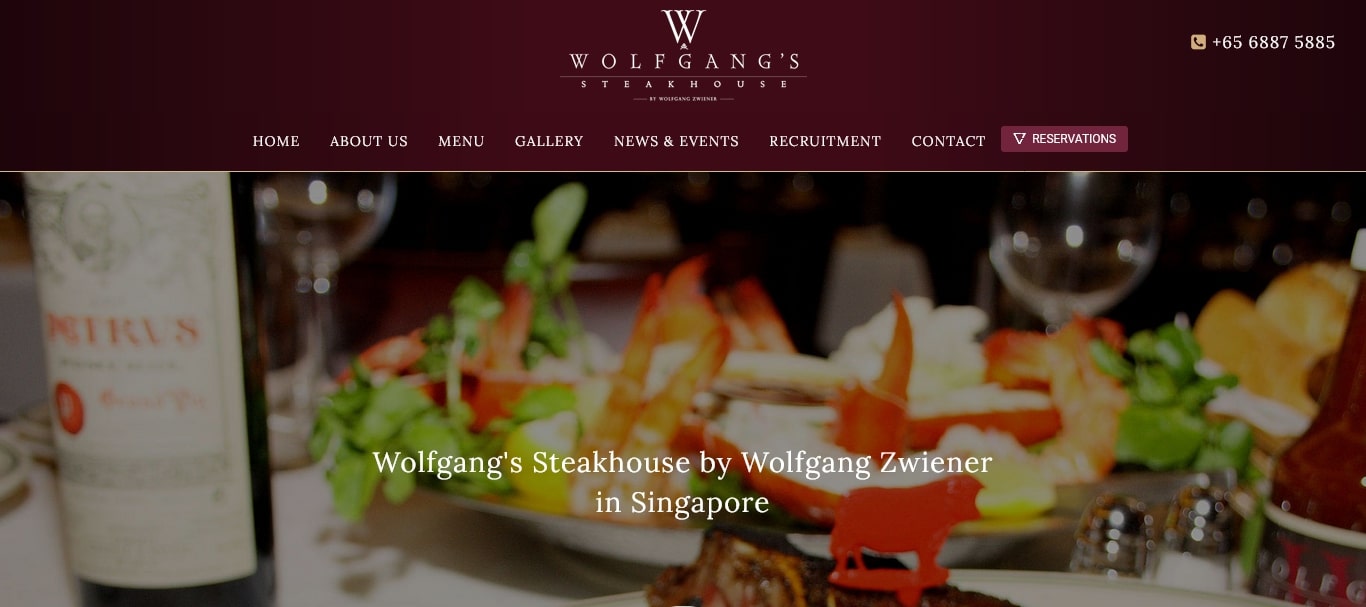This screenshot has width=1366, height=607.
Task: Open the Reservations button
Action: tap(1064, 139)
